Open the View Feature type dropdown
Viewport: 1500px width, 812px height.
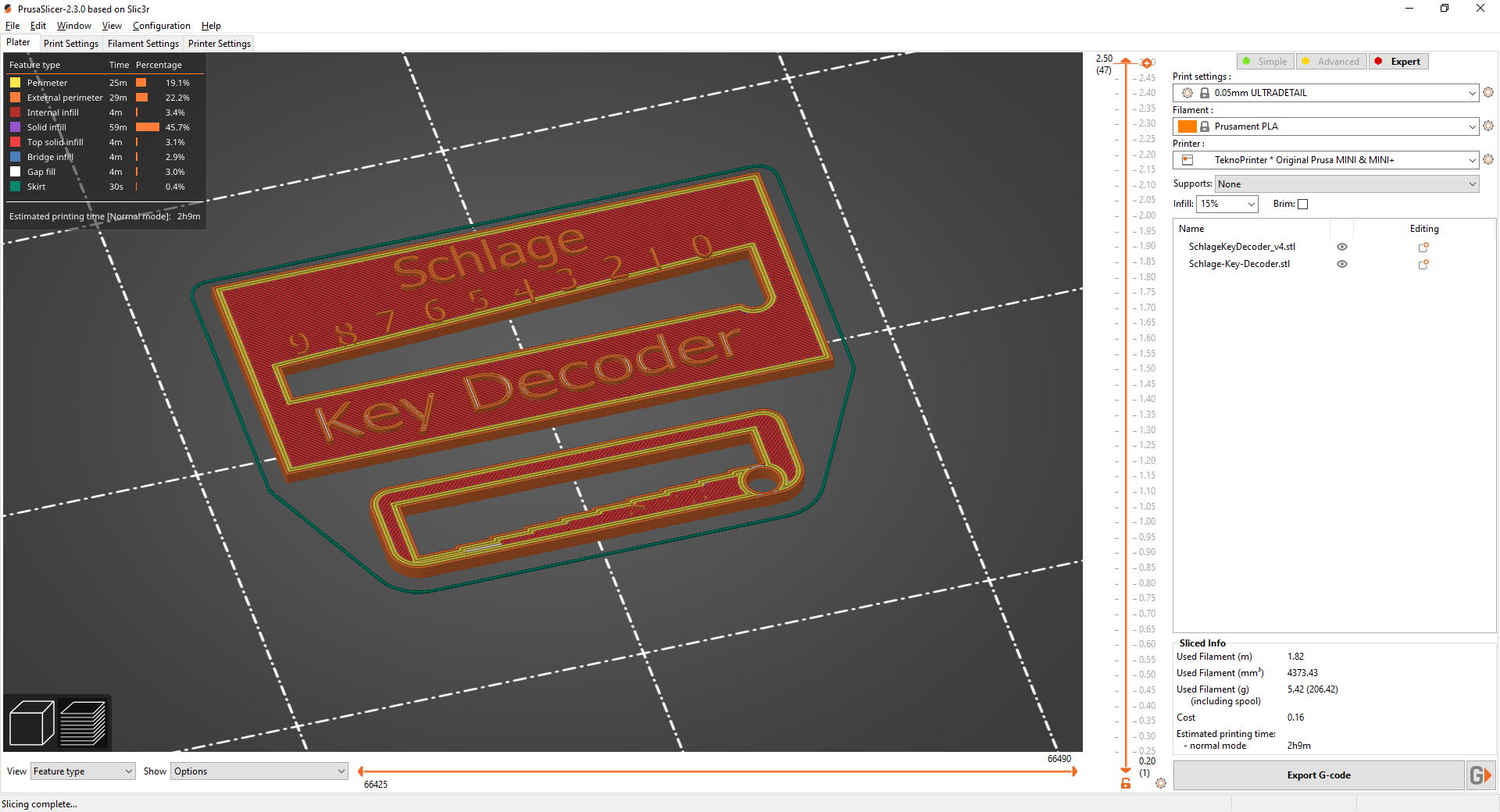[x=83, y=771]
